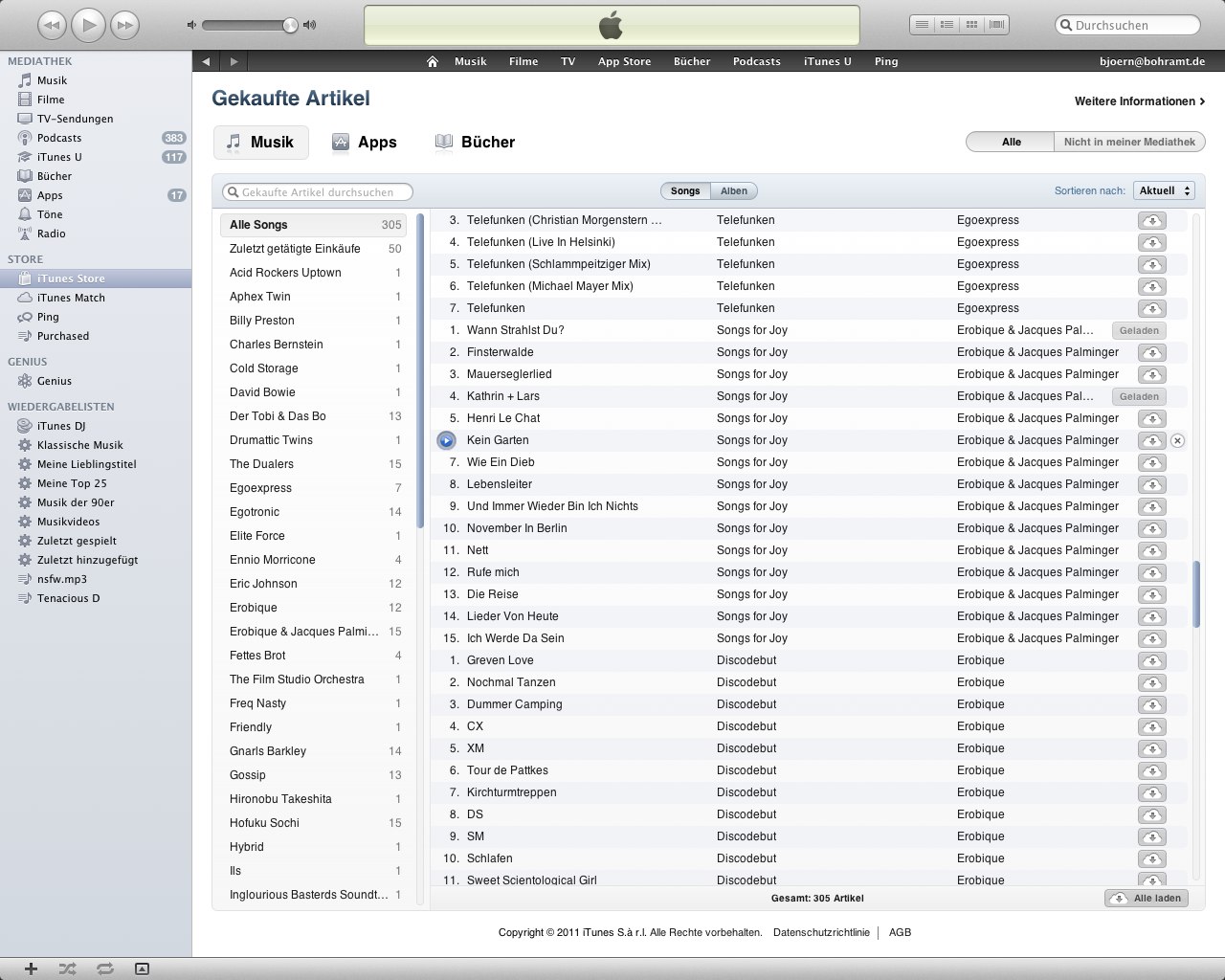Adjust the volume slider knob

tap(290, 25)
